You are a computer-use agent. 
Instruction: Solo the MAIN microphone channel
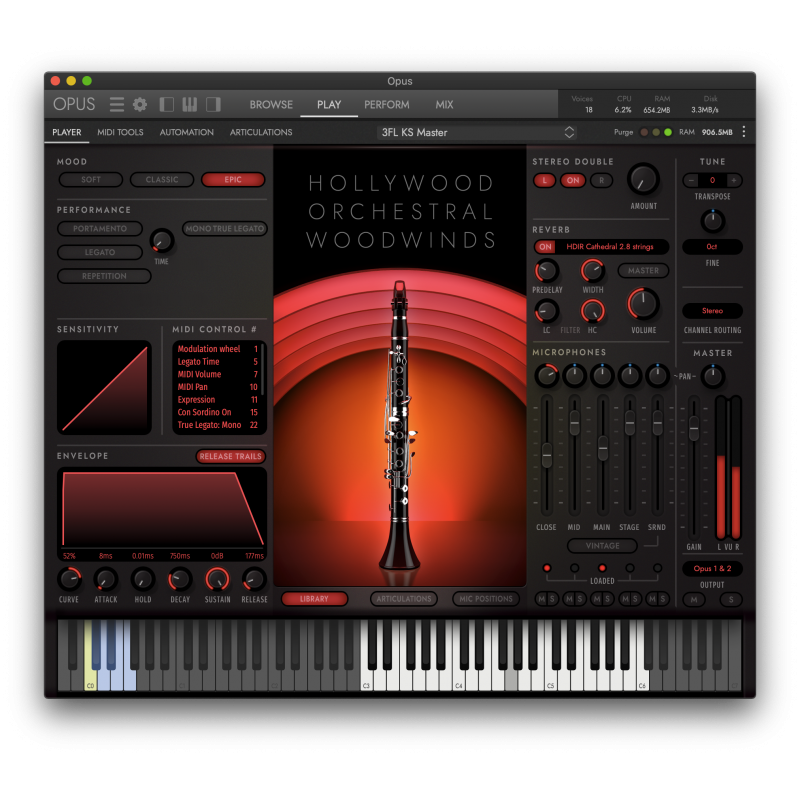pyautogui.click(x=608, y=599)
